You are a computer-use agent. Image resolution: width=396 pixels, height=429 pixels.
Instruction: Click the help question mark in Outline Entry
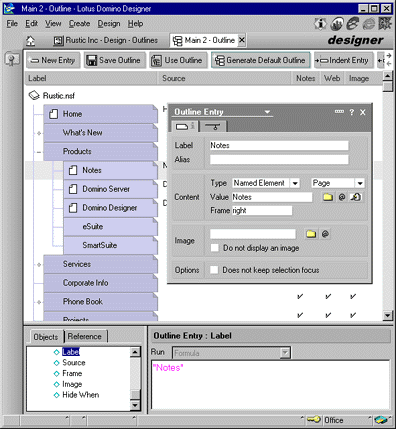(351, 112)
